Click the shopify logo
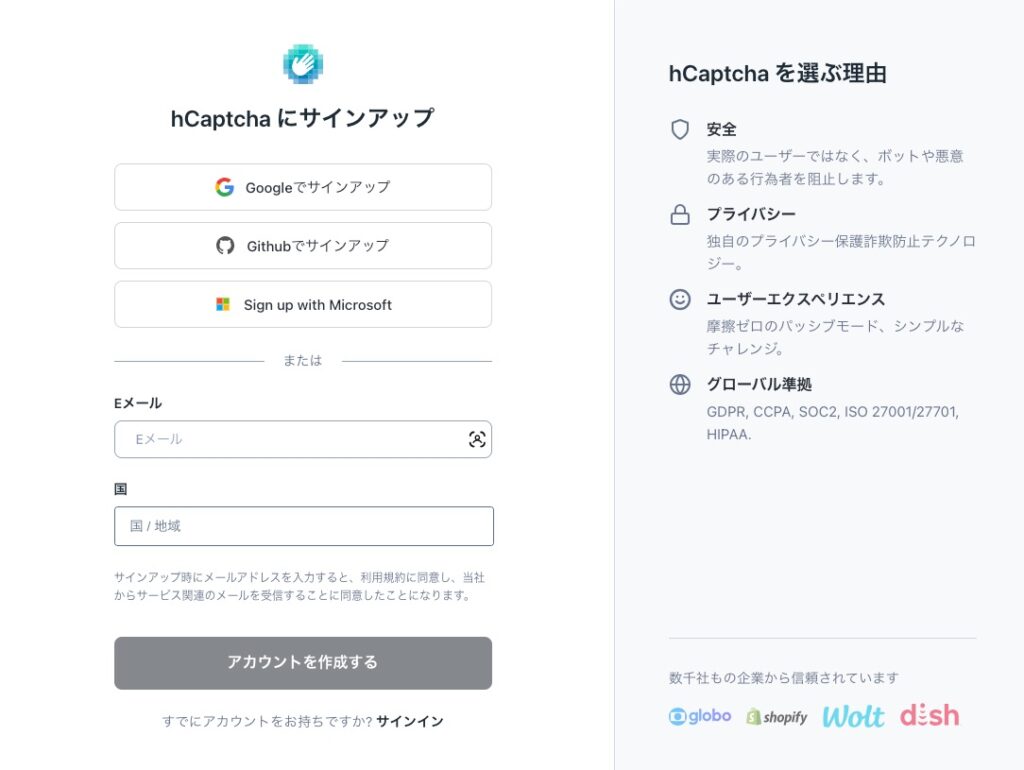The height and width of the screenshot is (770, 1024). 776,717
